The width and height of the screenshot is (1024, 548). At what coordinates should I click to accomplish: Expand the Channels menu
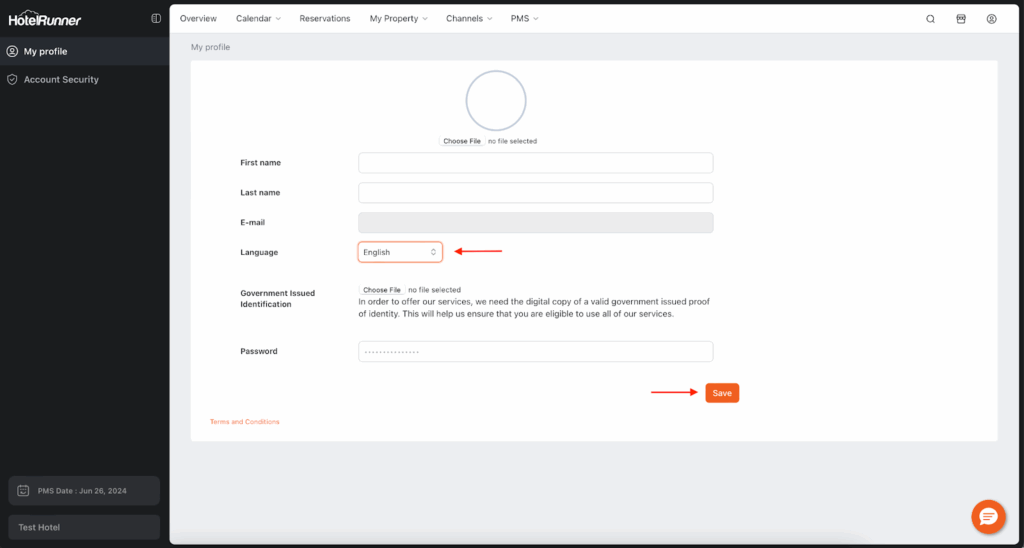pos(469,19)
